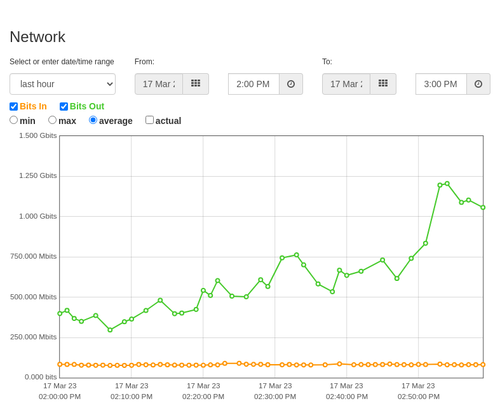Open the To date calendar picker icon
The width and height of the screenshot is (500, 403).
383,84
